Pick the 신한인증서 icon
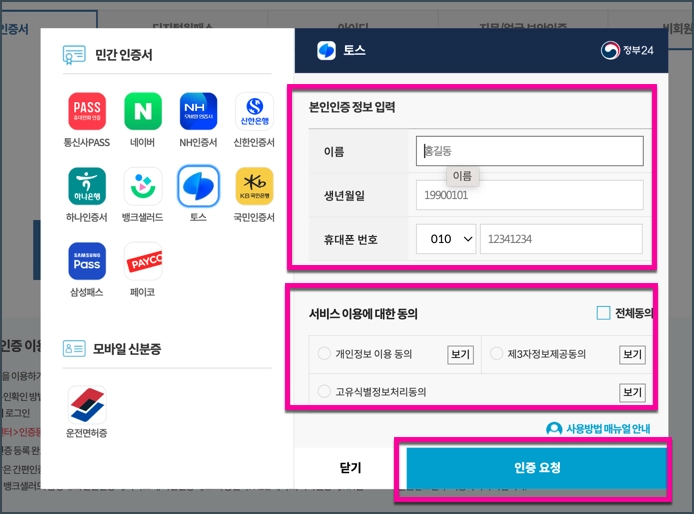Image resolution: width=694 pixels, height=514 pixels. coord(254,111)
